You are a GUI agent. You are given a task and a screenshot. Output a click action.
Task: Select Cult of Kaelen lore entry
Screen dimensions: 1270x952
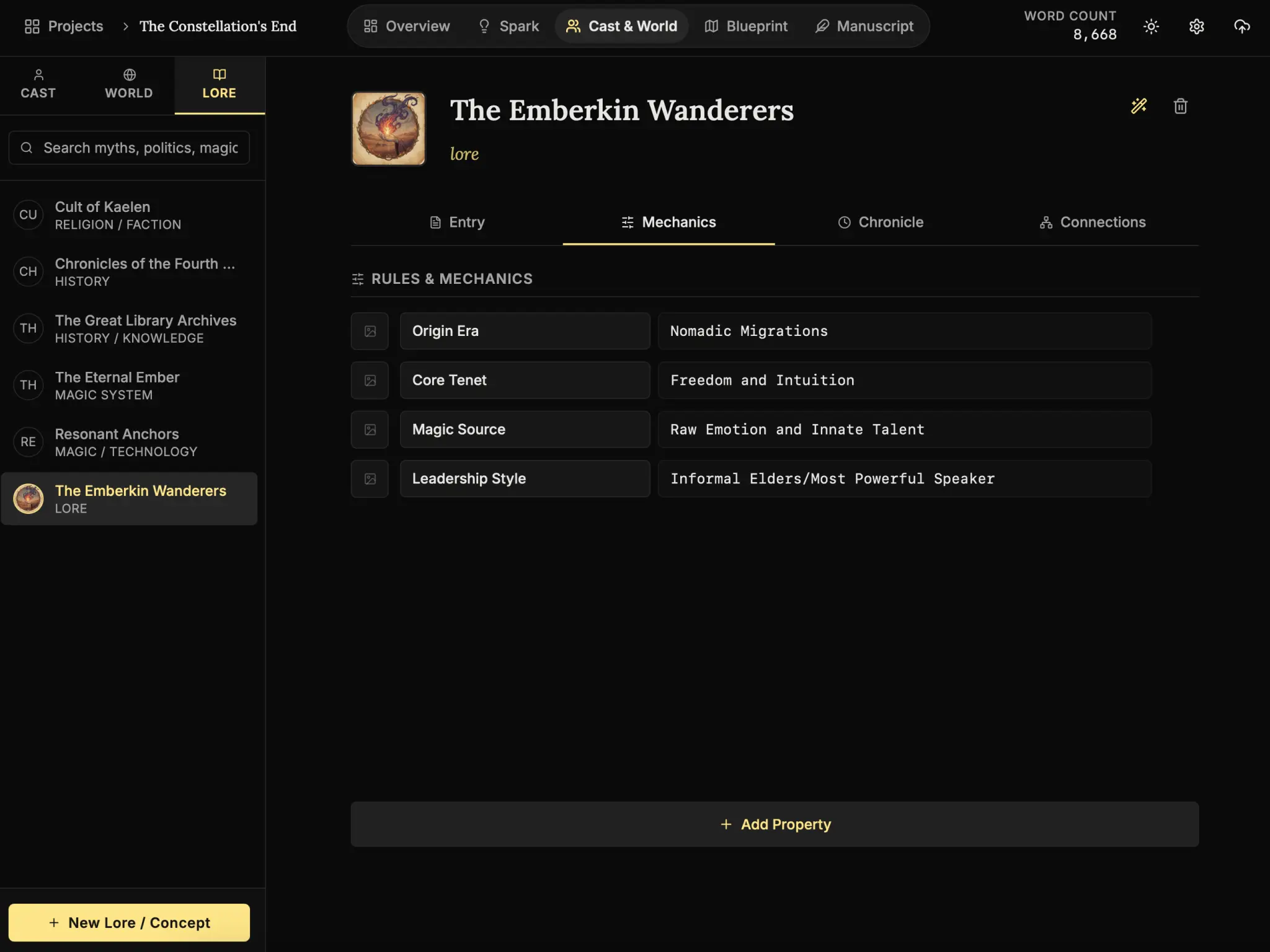[x=129, y=215]
